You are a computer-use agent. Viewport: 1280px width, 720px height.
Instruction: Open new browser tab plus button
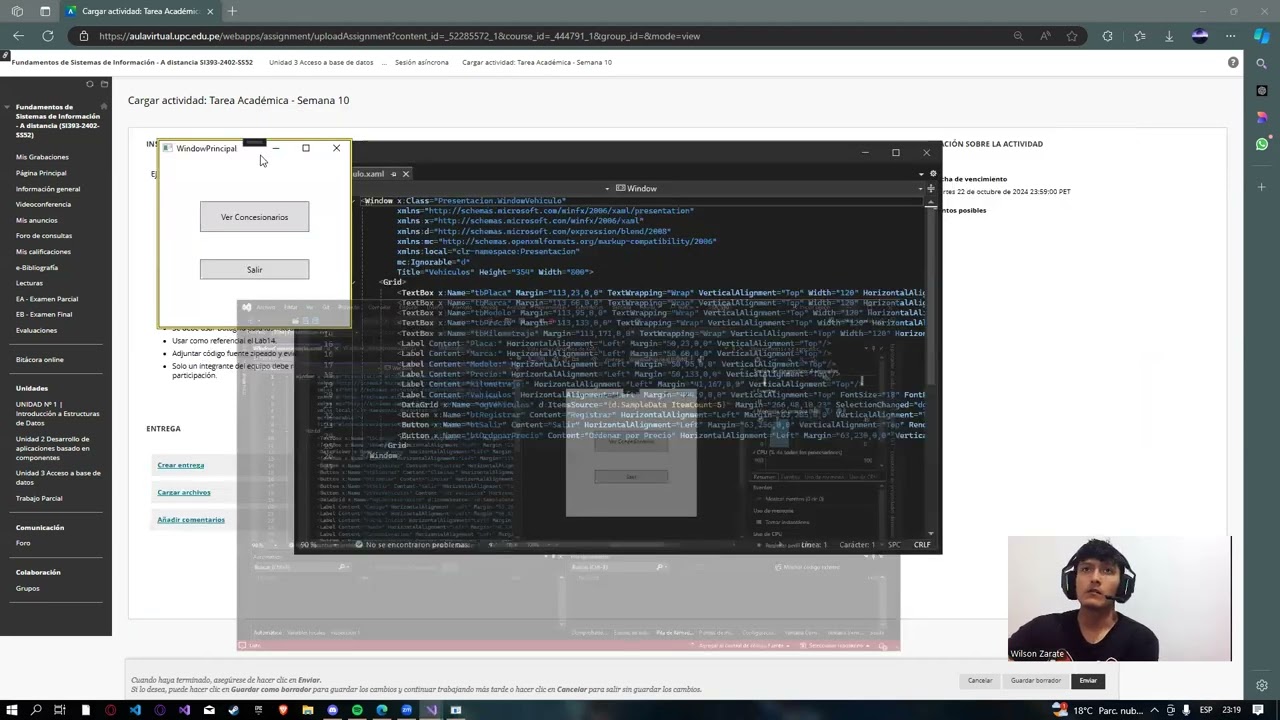(x=232, y=11)
